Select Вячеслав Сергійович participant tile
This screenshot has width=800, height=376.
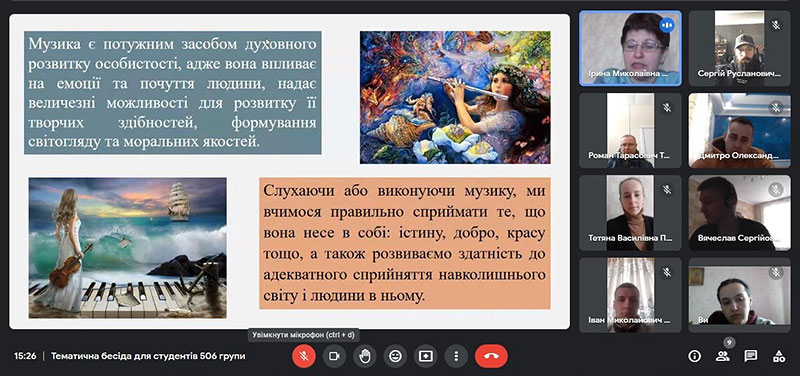pyautogui.click(x=739, y=213)
